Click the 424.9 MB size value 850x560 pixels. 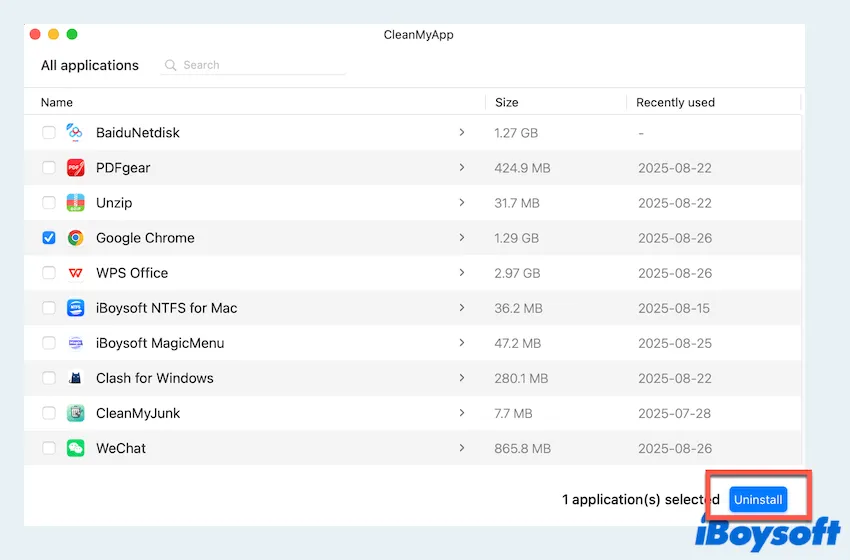522,168
